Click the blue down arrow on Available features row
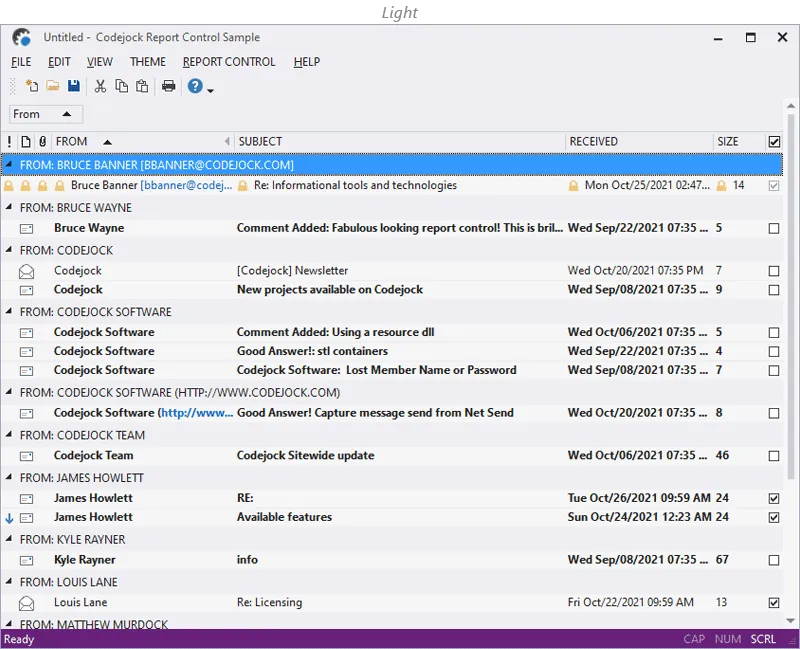 pos(9,518)
